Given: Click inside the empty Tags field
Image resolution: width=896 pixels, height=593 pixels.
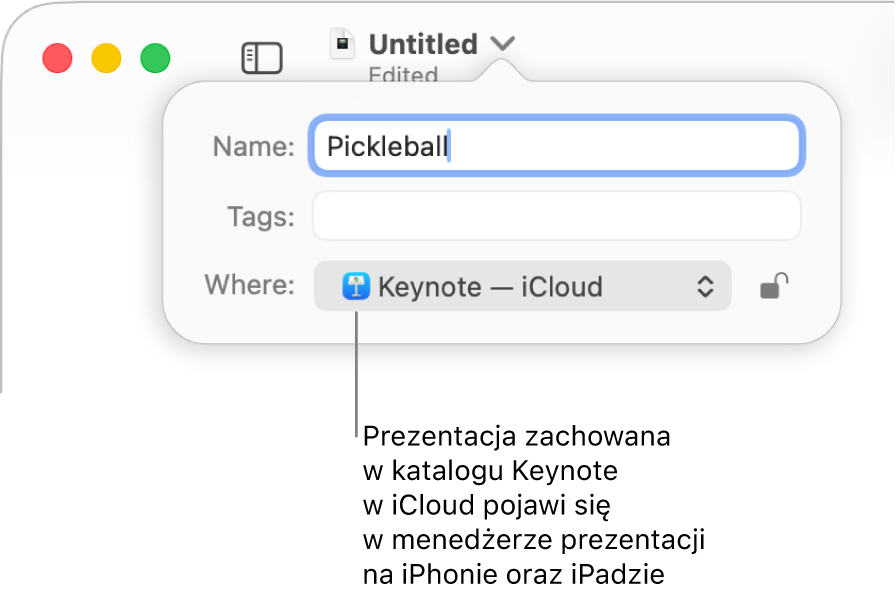Looking at the screenshot, I should 556,216.
